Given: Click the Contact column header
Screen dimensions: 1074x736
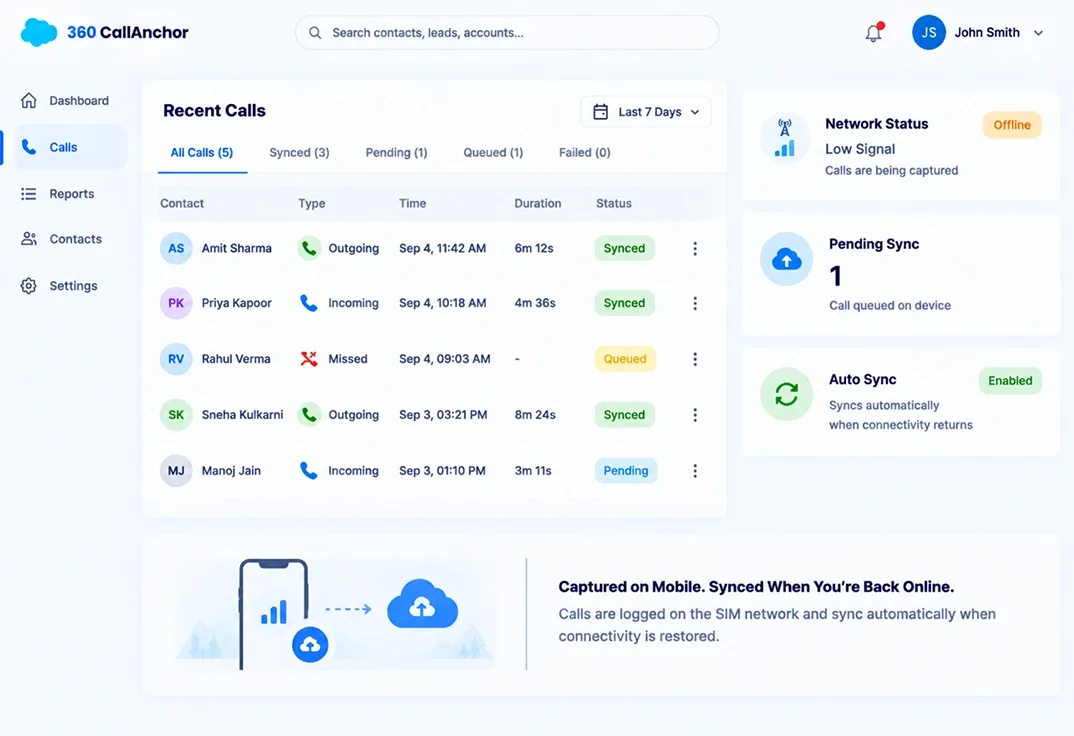Looking at the screenshot, I should tap(182, 203).
